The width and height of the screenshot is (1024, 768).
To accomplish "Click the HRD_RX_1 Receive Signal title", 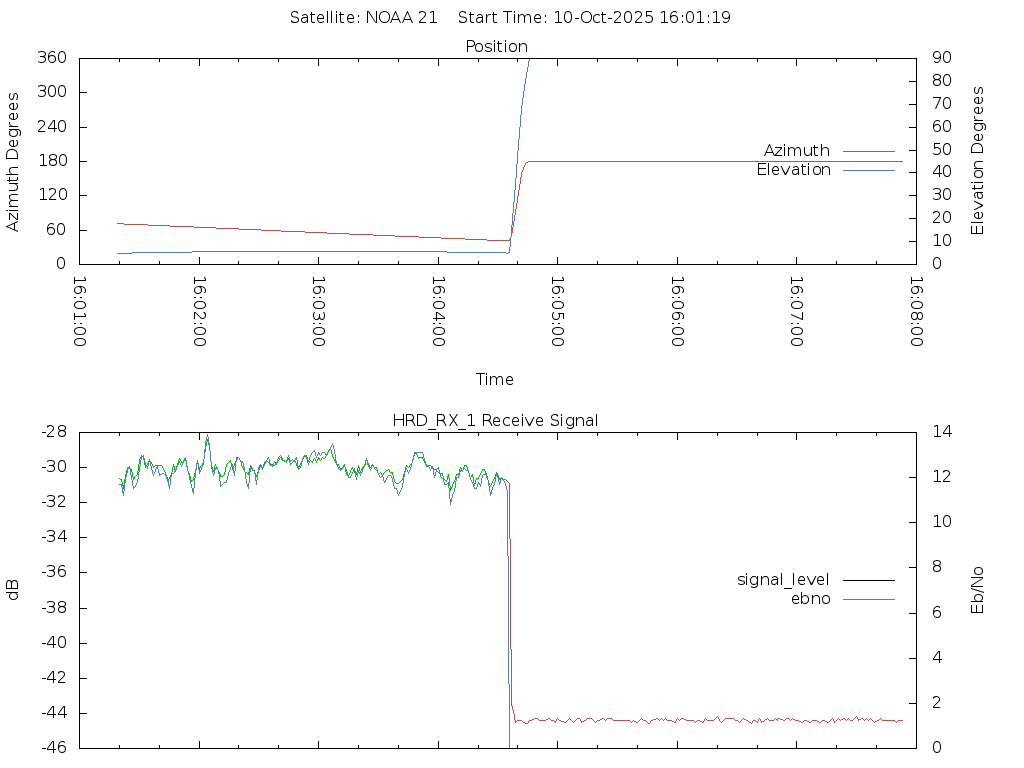I will pos(495,420).
